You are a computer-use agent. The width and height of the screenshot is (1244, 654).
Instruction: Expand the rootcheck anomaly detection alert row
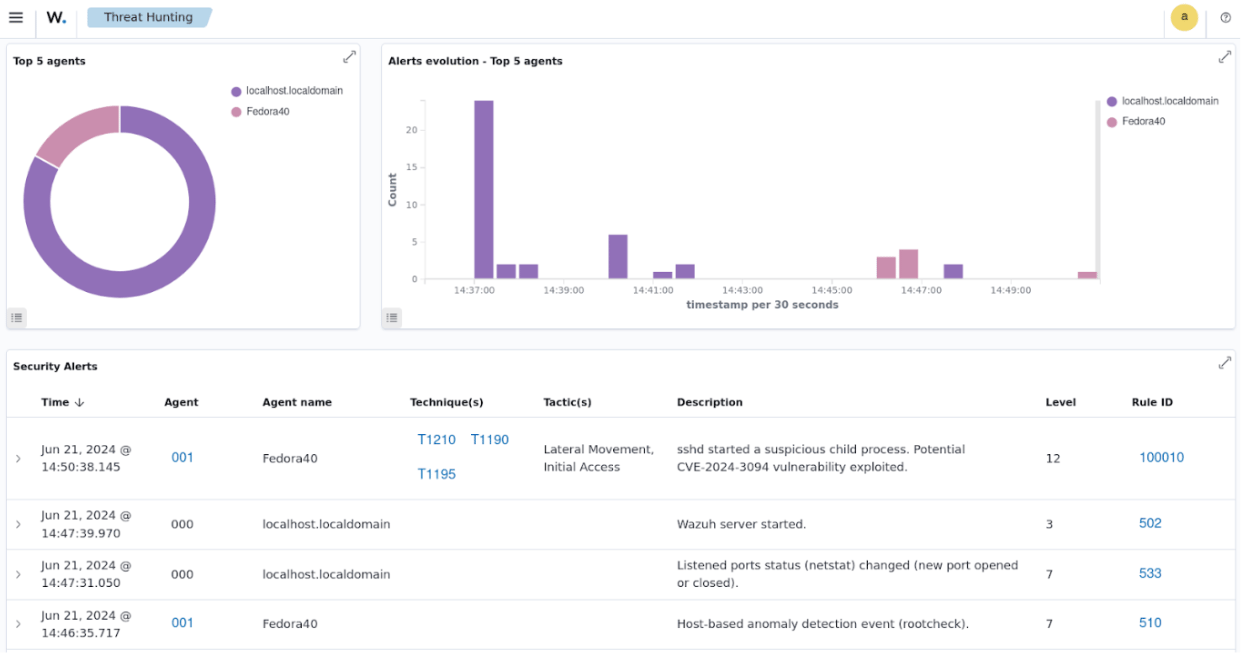(x=18, y=624)
